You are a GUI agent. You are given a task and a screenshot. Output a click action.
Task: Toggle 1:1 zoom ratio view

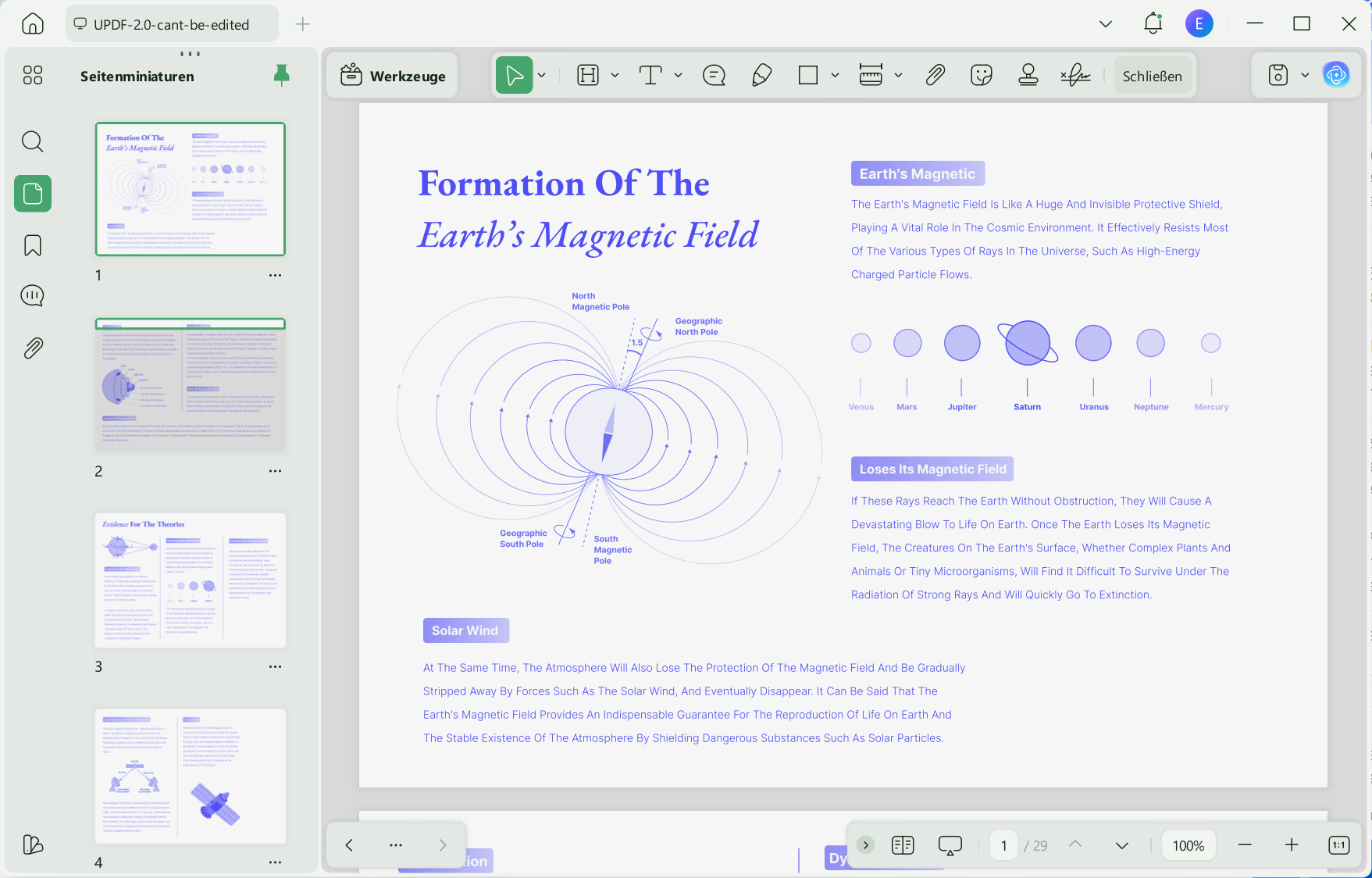tap(1338, 845)
